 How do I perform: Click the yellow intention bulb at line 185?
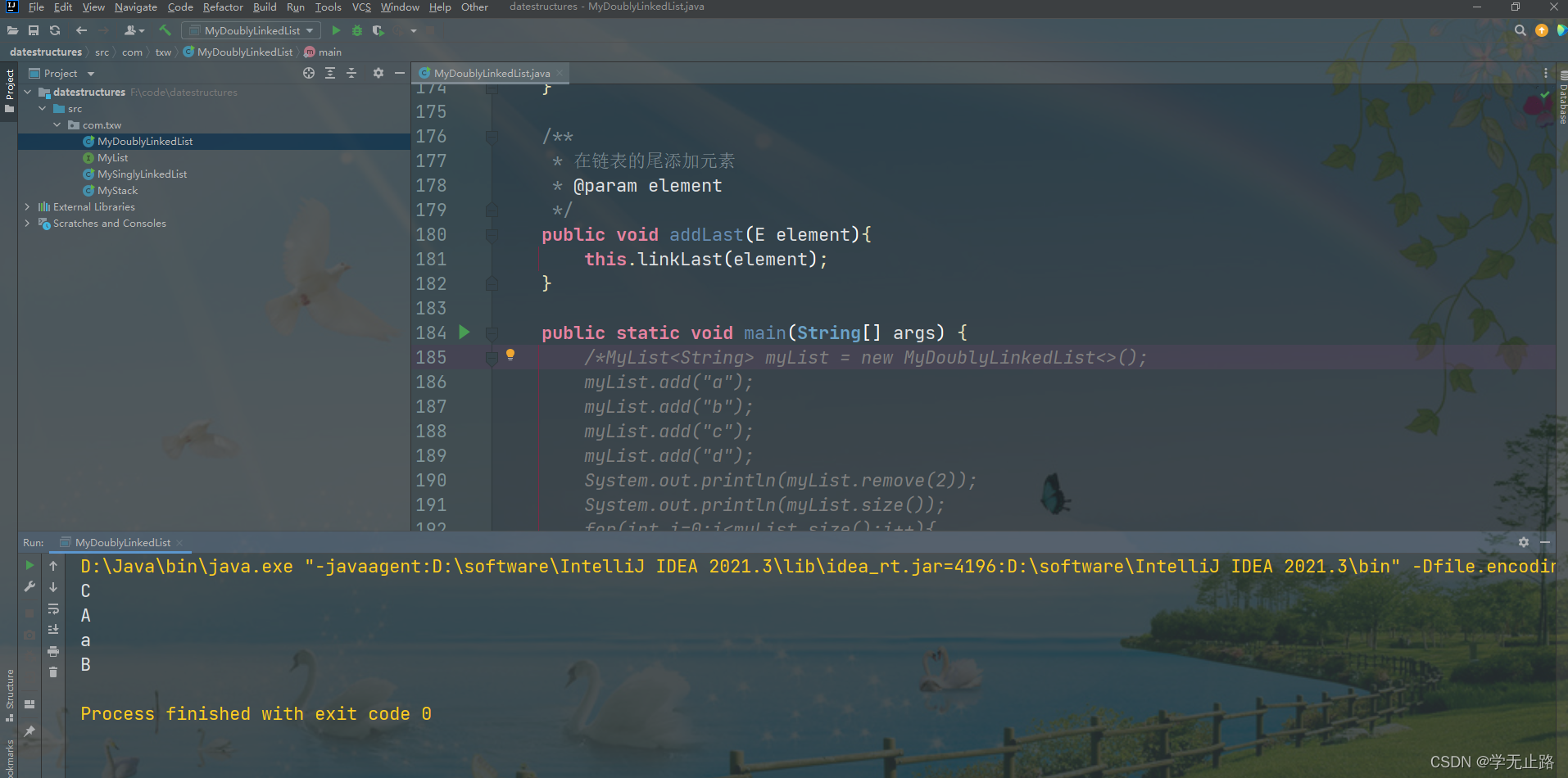510,355
